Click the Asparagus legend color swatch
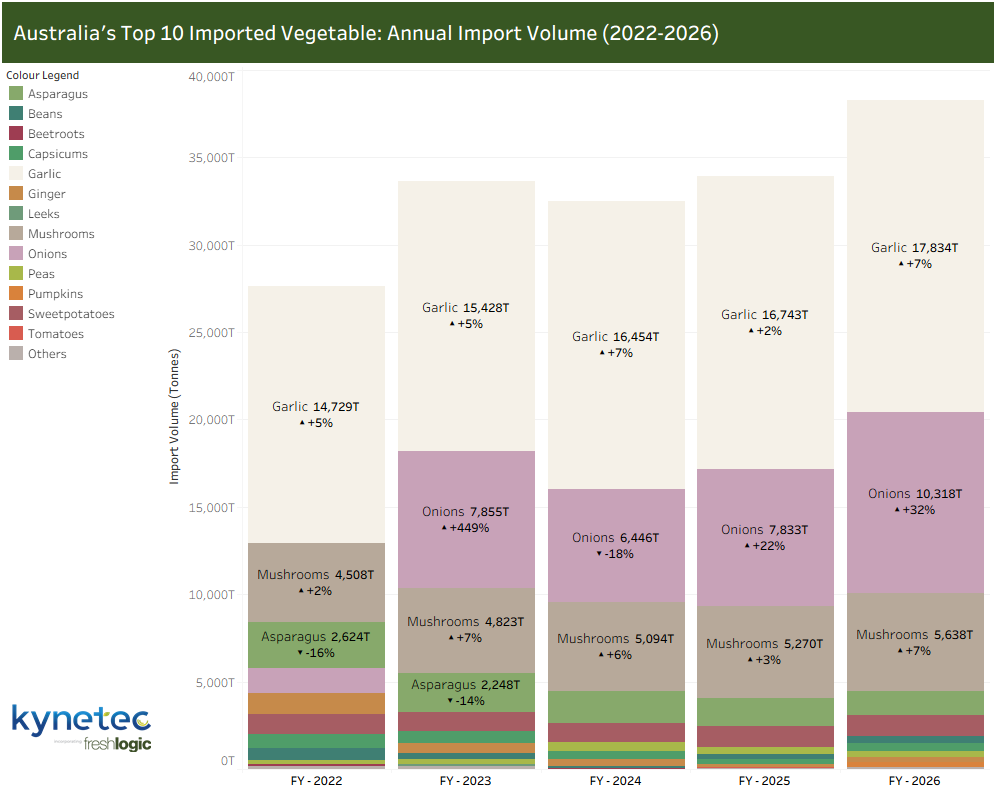 point(16,93)
